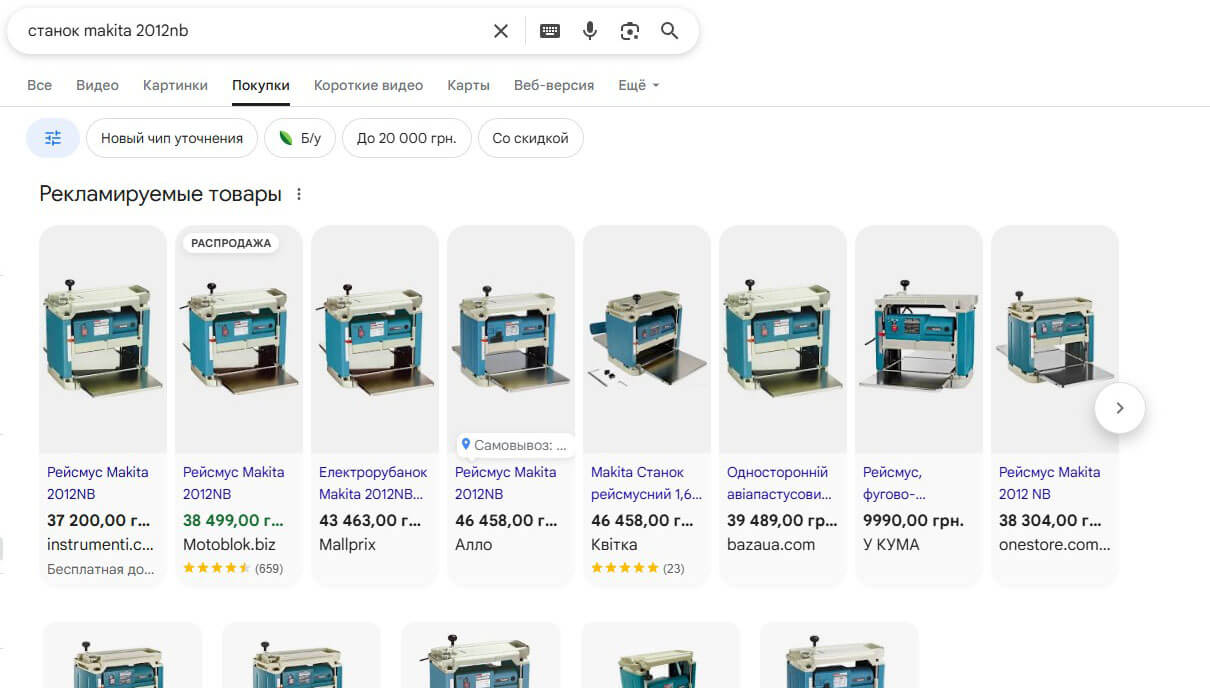Toggle the Б/у filter chip
The width and height of the screenshot is (1210, 688).
pyautogui.click(x=300, y=138)
